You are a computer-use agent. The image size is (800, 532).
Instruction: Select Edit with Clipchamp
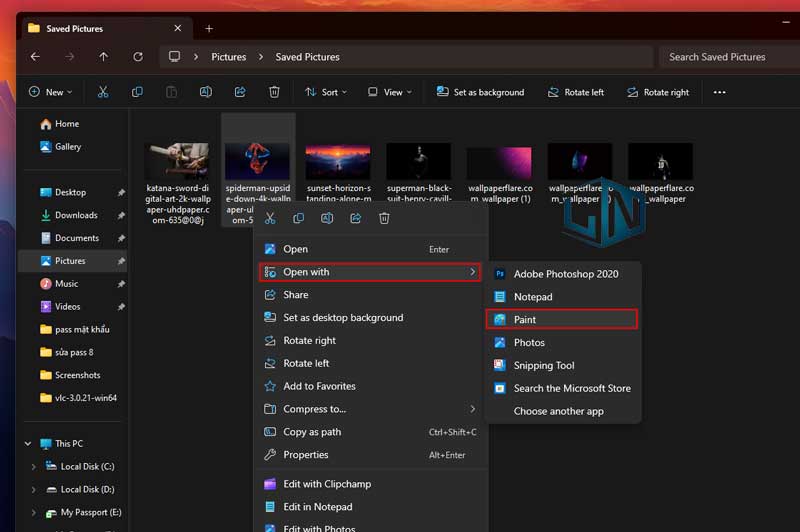(x=370, y=484)
